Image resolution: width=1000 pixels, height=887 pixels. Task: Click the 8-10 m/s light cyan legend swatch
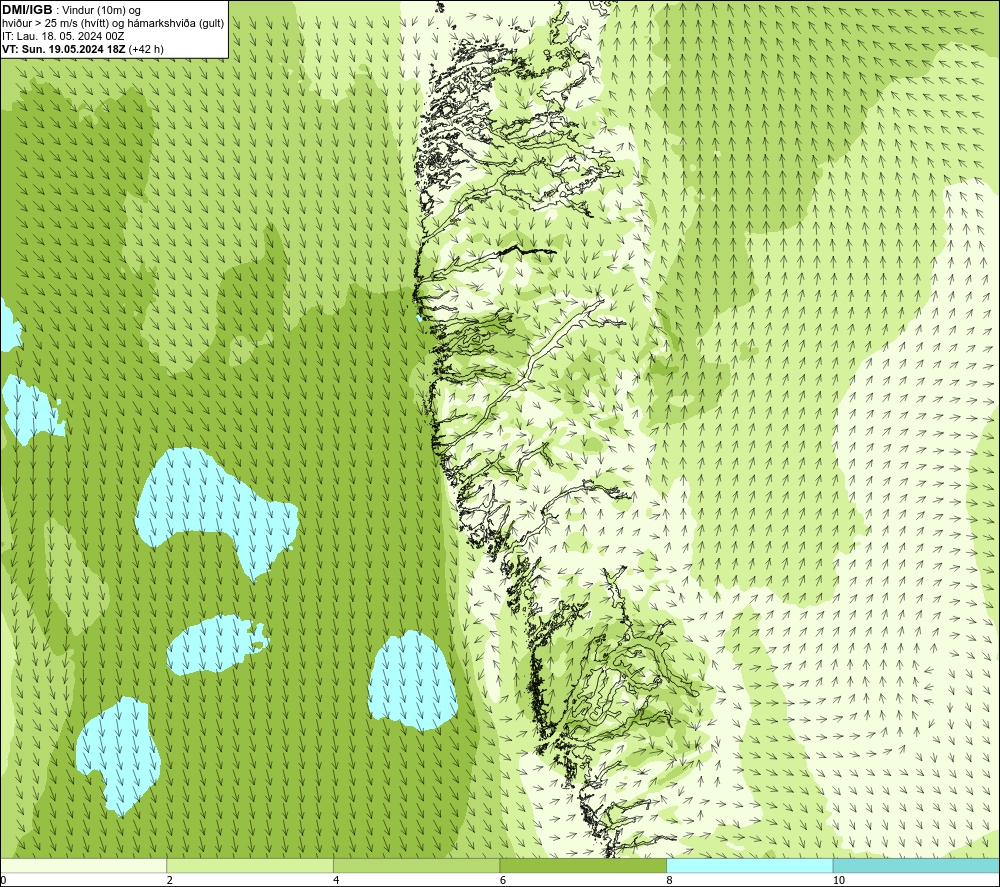[749, 865]
